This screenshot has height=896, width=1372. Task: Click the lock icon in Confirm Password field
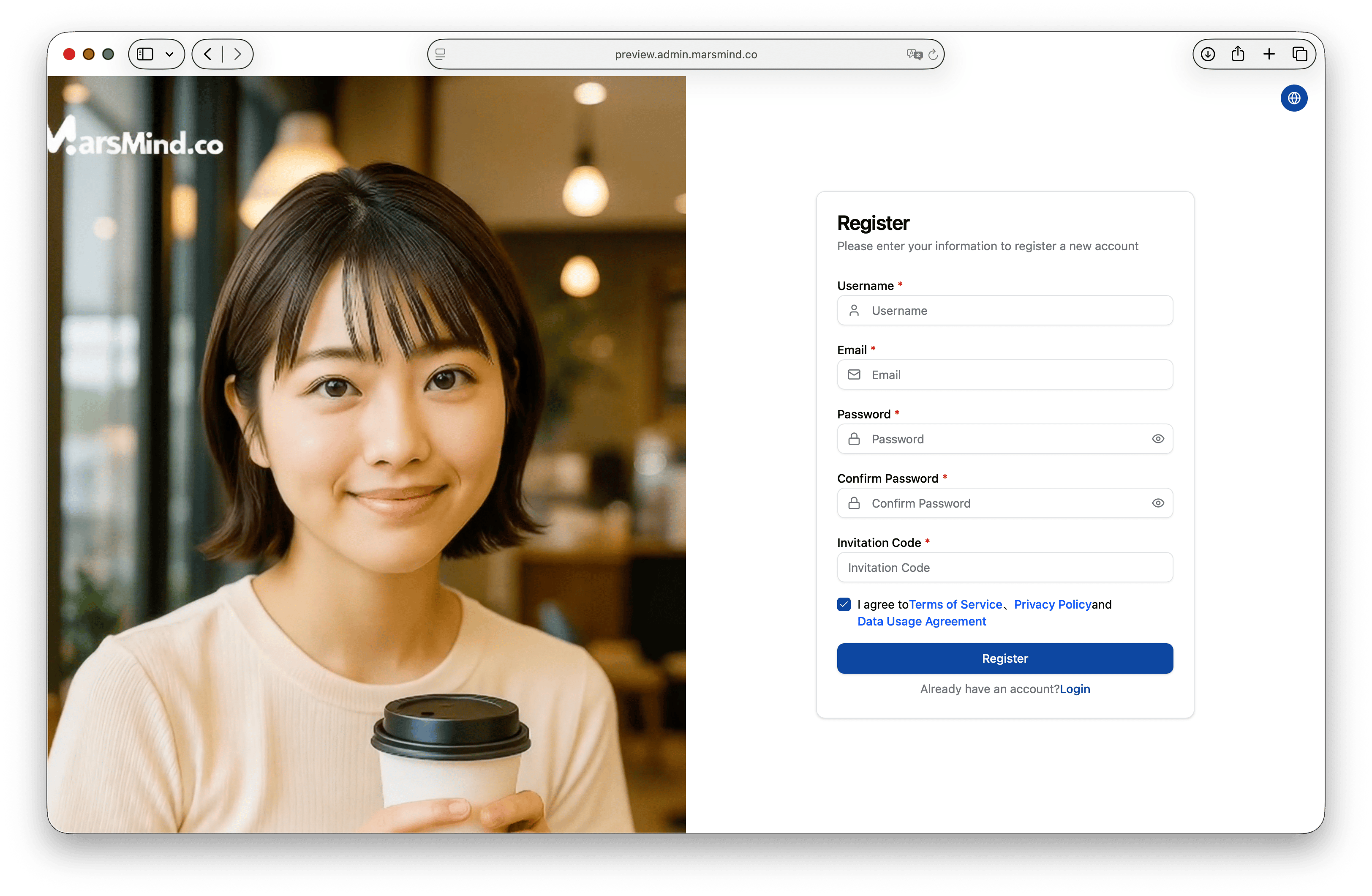click(x=854, y=503)
